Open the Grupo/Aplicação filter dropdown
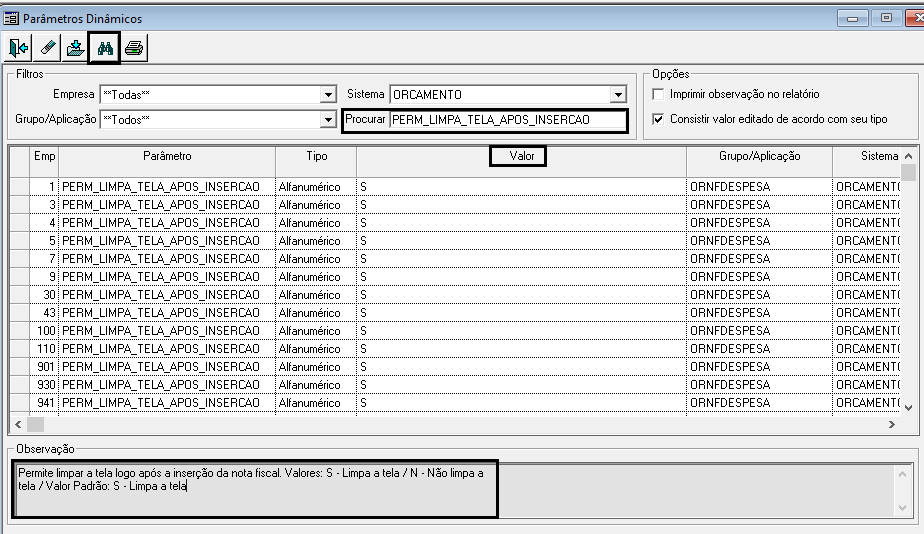 click(328, 120)
